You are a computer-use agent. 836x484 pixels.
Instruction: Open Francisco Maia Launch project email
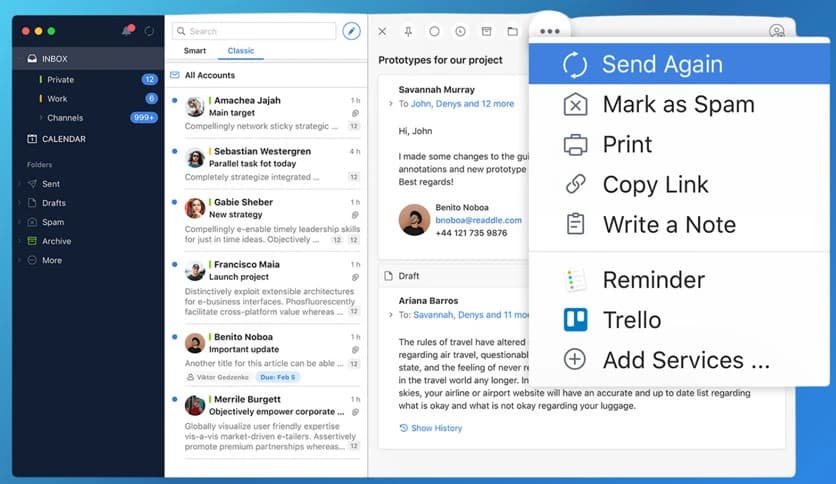point(266,288)
